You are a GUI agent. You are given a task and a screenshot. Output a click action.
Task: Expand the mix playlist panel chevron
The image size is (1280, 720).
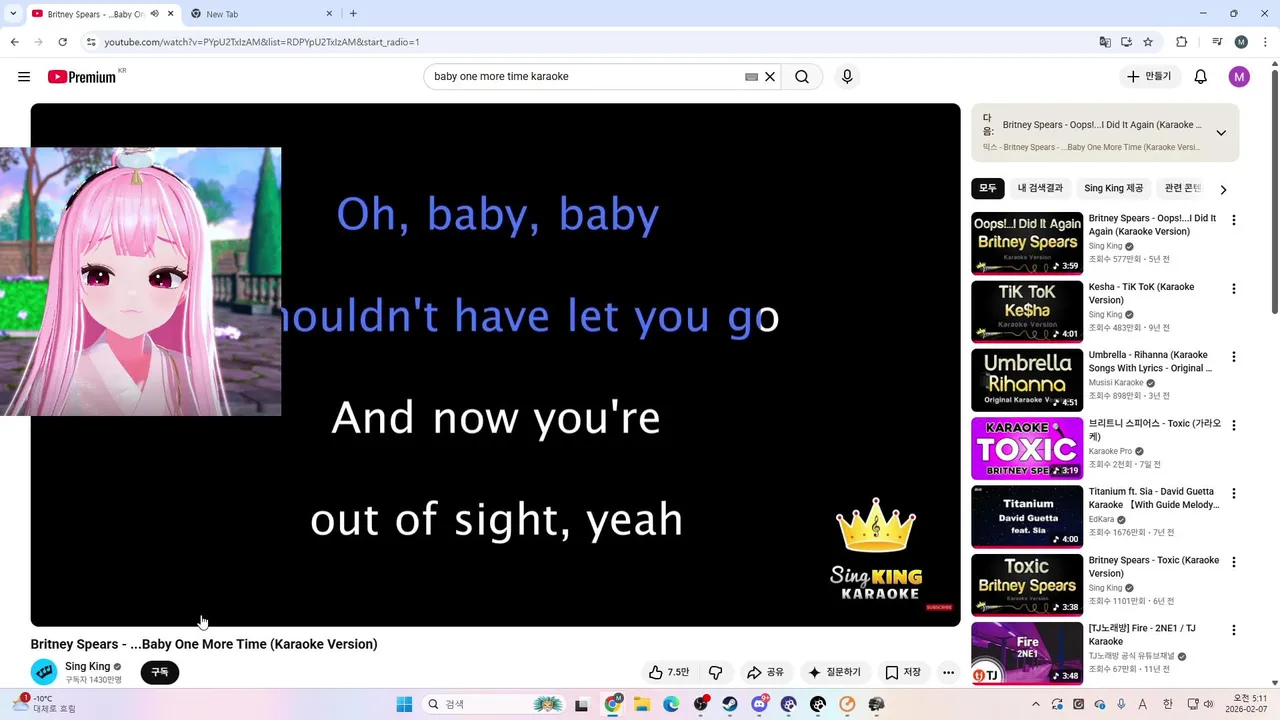(x=1221, y=133)
